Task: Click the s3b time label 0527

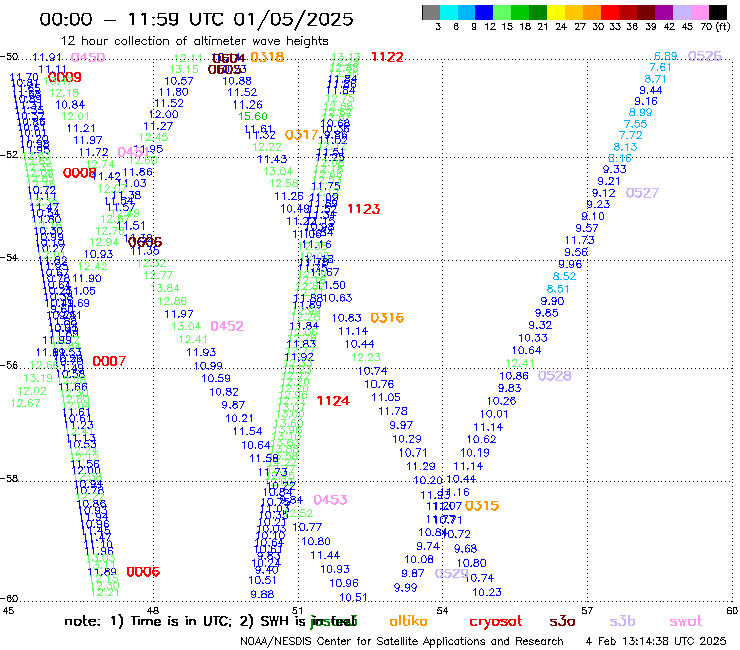Action: click(642, 193)
